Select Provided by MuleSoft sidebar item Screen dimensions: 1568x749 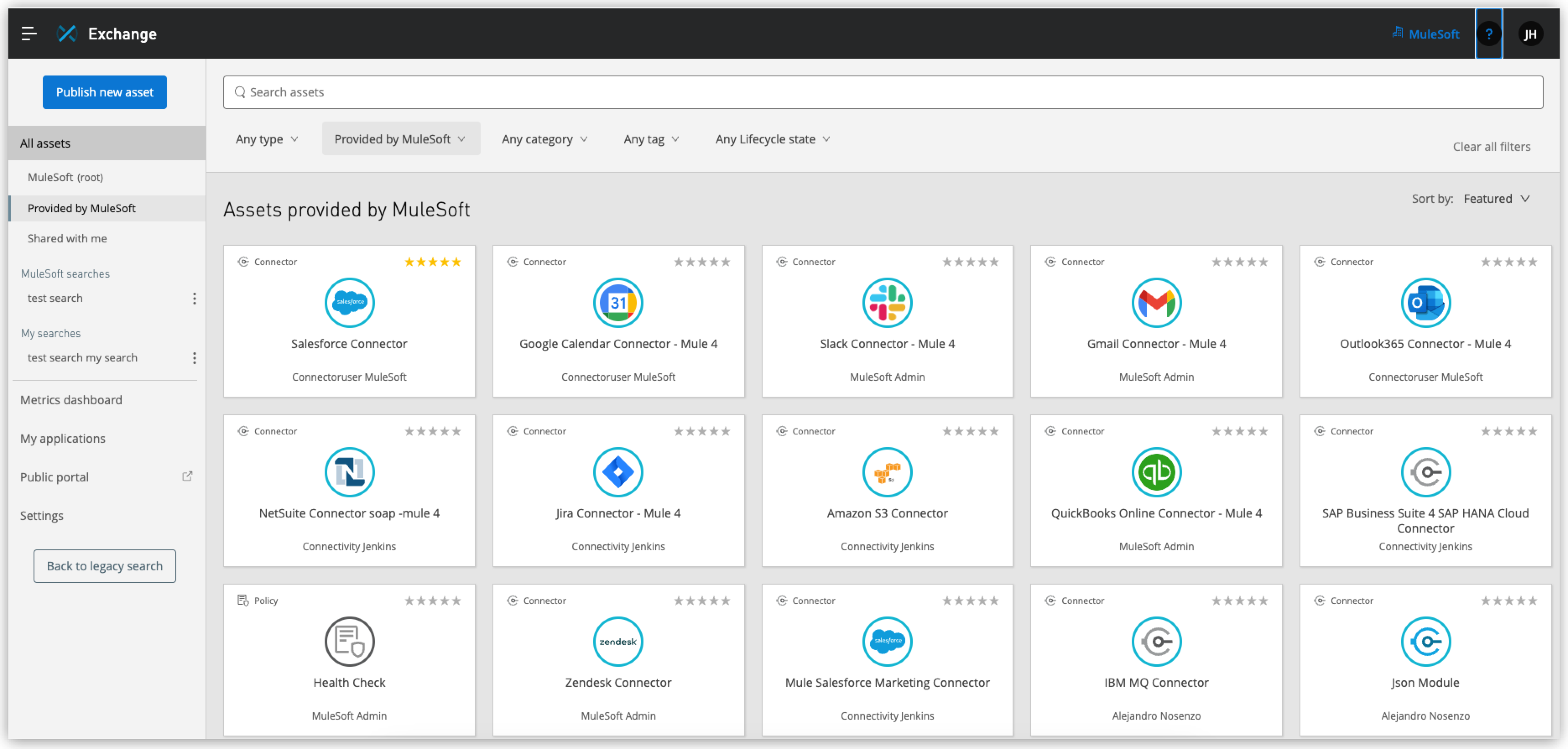pyautogui.click(x=83, y=207)
